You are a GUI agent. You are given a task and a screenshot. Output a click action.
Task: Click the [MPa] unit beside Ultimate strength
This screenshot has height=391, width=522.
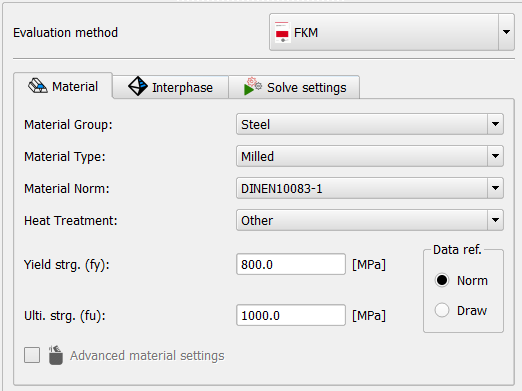(369, 316)
